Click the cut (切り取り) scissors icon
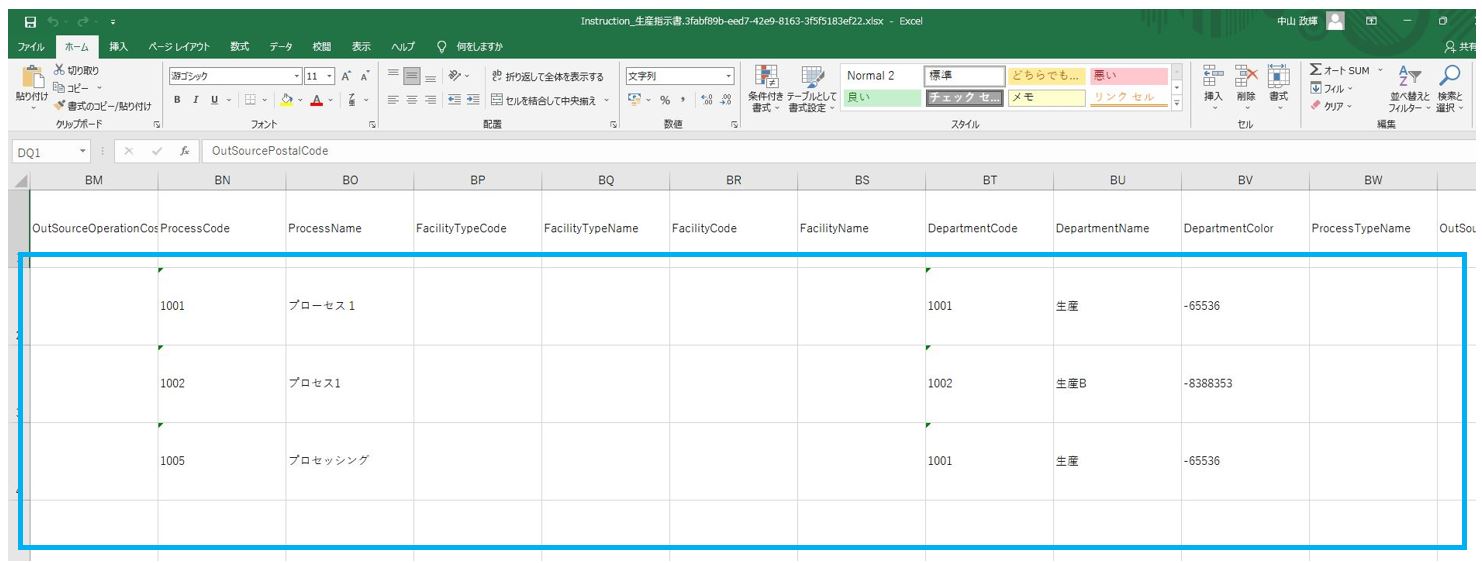This screenshot has width=1482, height=563. point(59,70)
